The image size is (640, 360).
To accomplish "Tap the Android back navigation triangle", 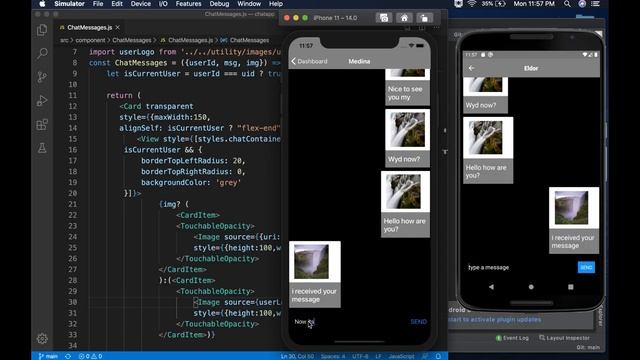I will (x=491, y=287).
